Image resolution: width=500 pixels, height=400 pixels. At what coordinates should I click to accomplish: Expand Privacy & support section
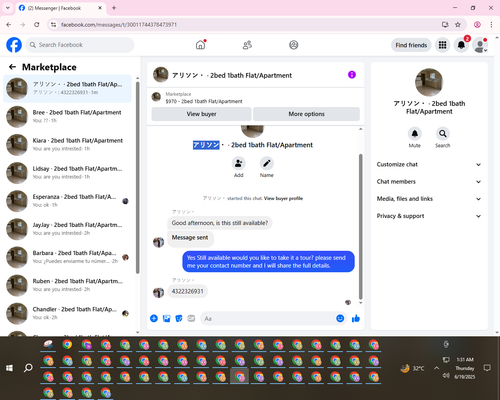(x=429, y=216)
